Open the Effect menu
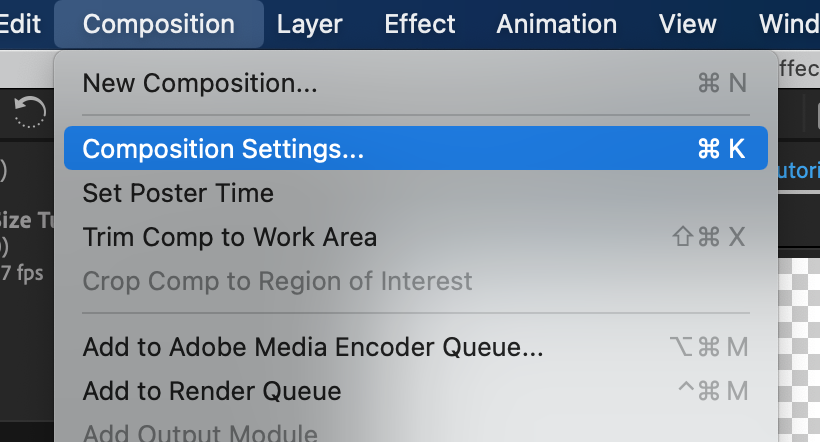 click(420, 24)
